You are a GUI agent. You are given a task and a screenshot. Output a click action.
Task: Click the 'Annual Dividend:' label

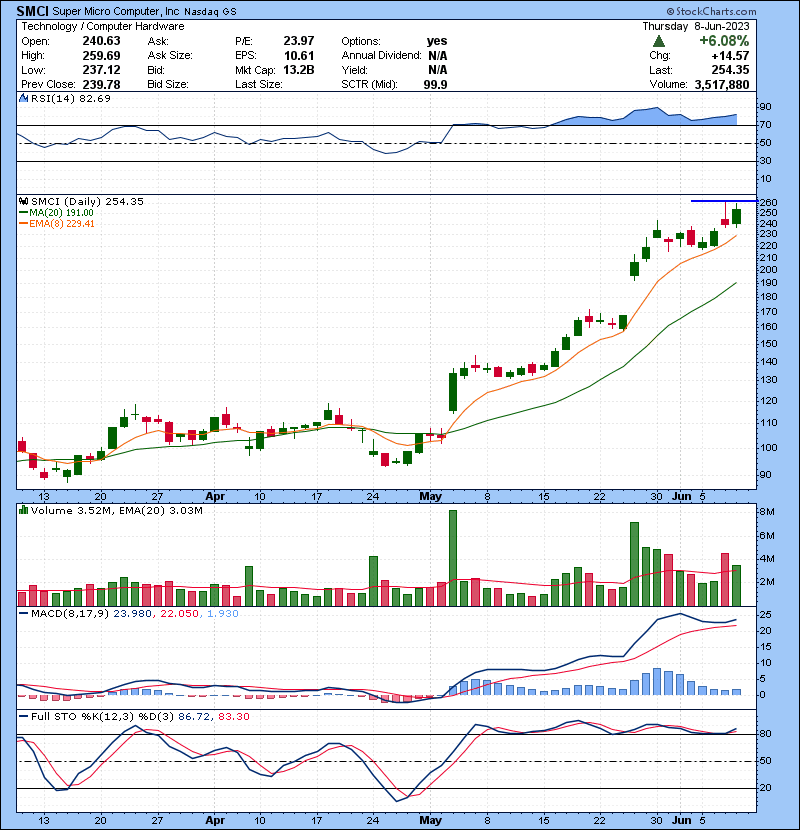click(x=381, y=56)
